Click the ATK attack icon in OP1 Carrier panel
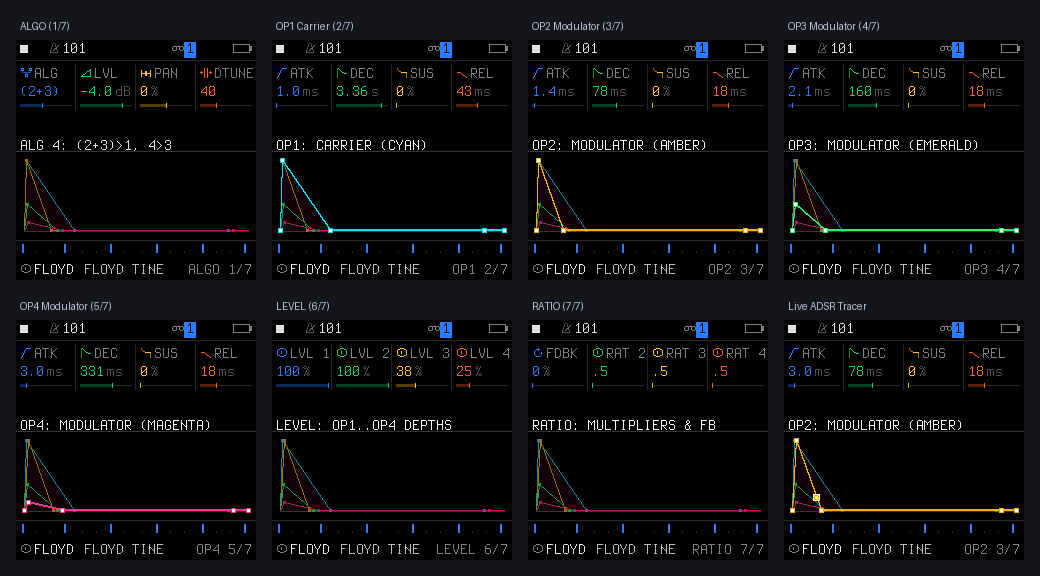This screenshot has width=1040, height=576. [x=282, y=73]
